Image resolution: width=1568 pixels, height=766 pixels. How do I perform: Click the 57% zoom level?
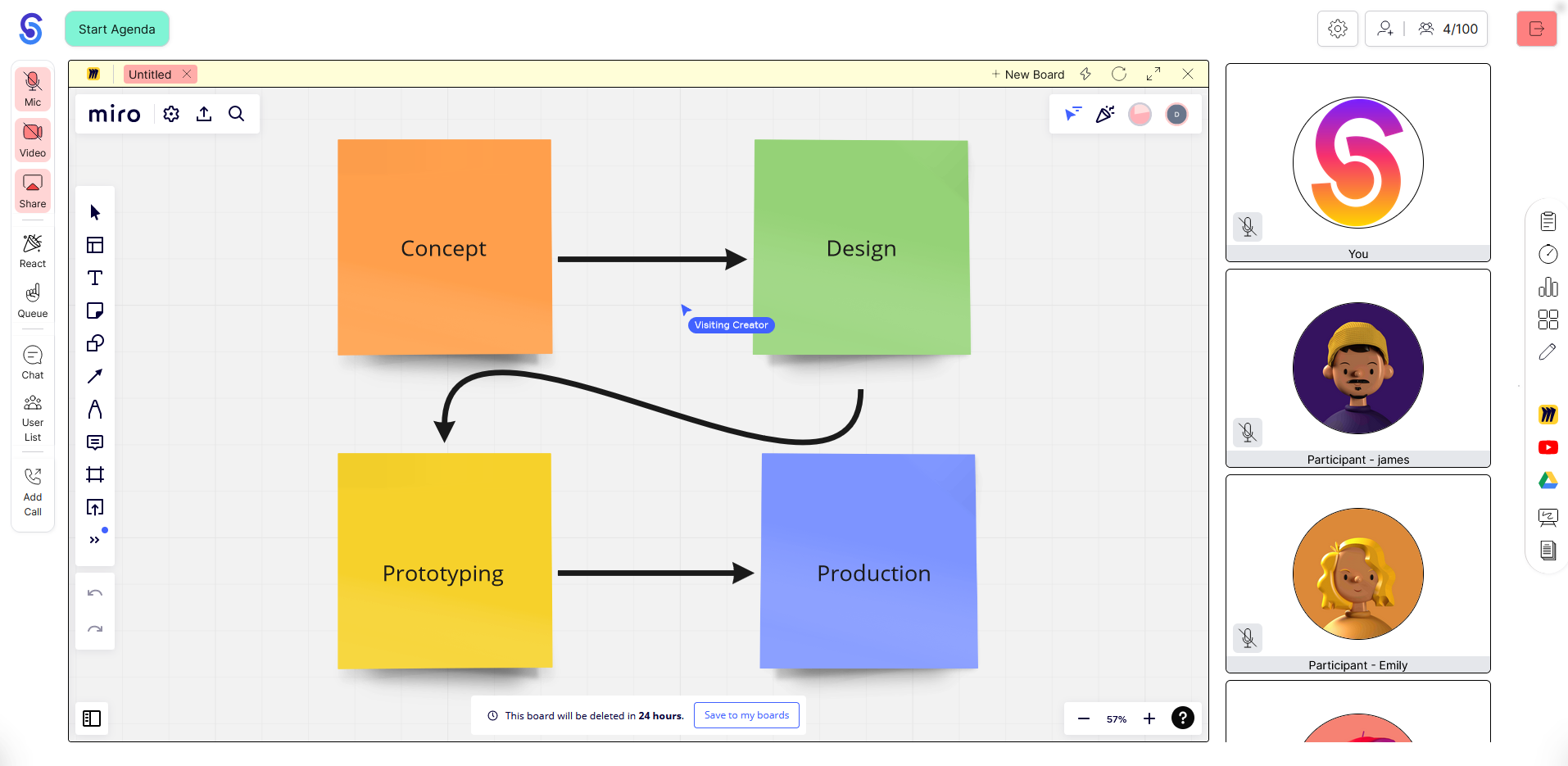click(x=1117, y=719)
